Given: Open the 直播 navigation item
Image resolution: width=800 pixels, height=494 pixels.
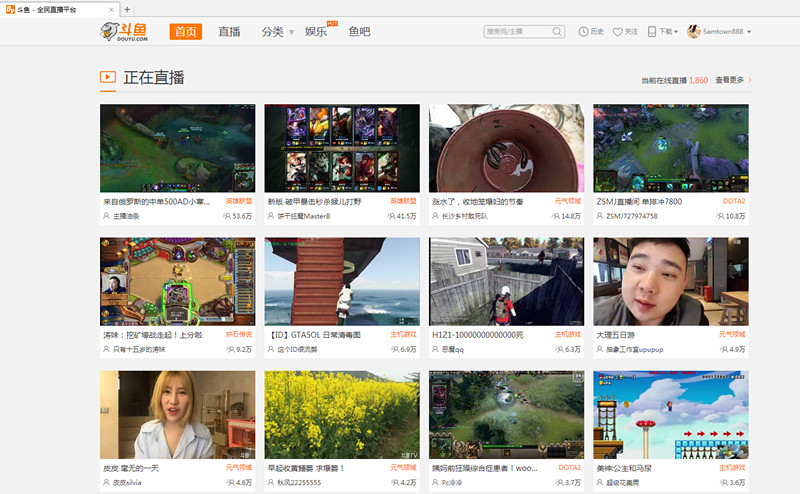Looking at the screenshot, I should click(x=229, y=32).
